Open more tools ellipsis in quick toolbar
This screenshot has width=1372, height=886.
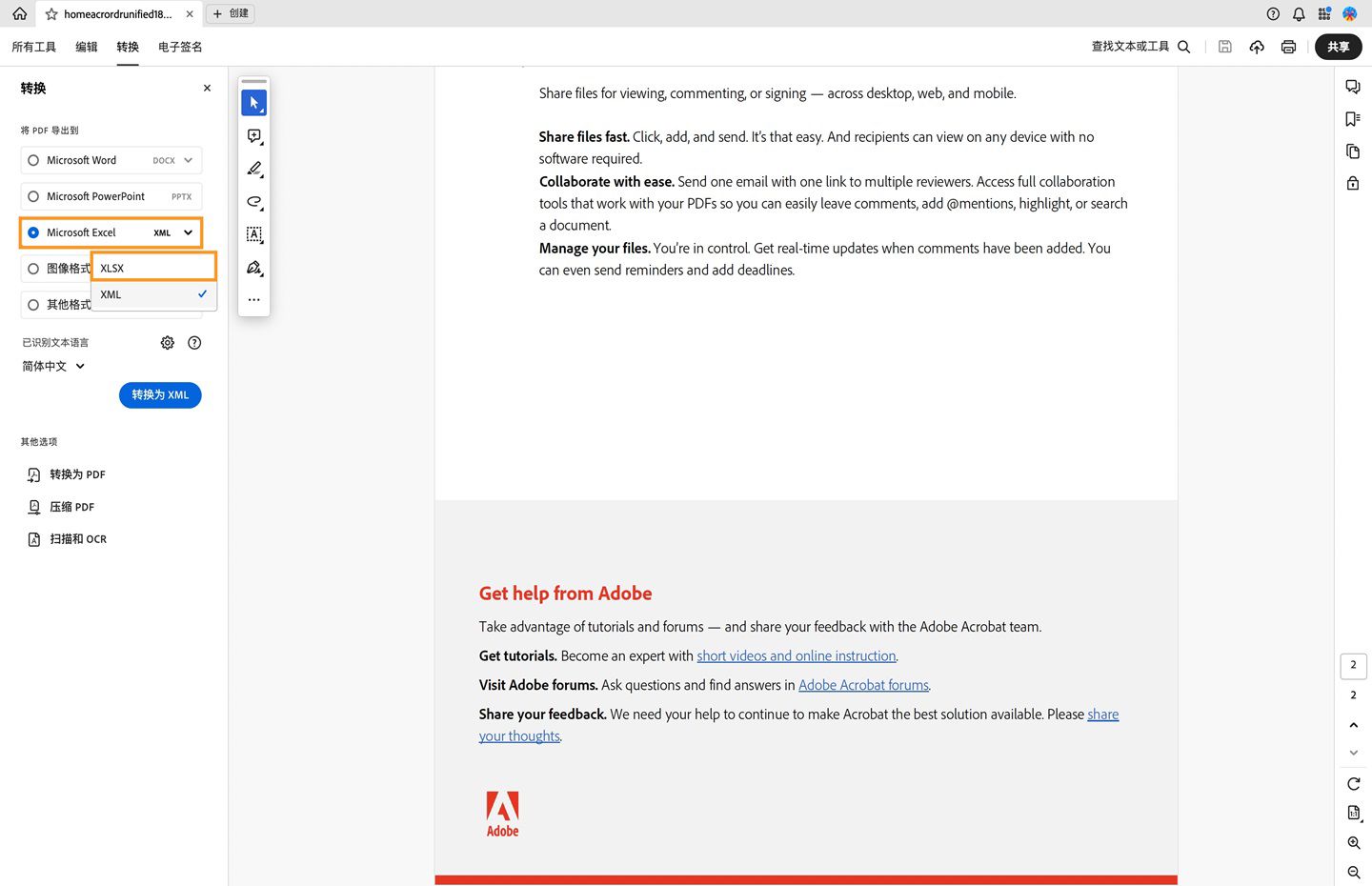254,299
